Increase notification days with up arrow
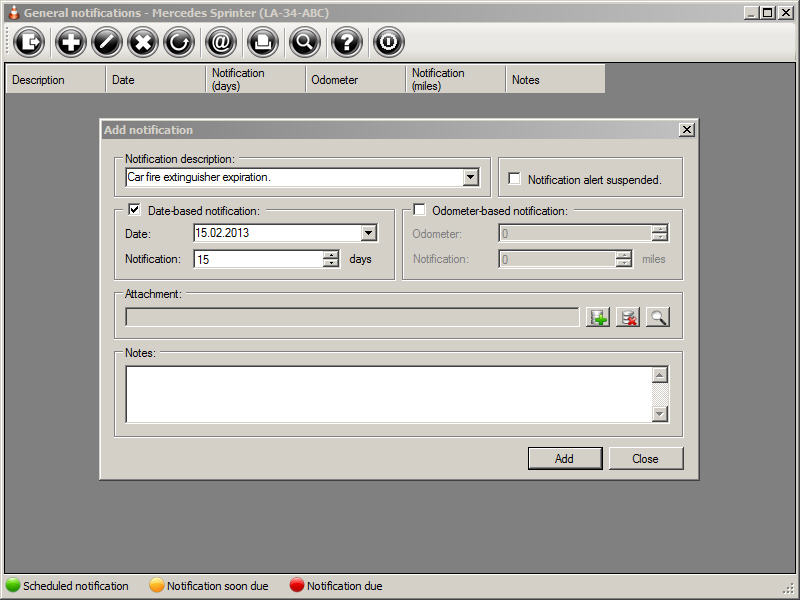Screen dimensions: 800x600 pyautogui.click(x=331, y=255)
